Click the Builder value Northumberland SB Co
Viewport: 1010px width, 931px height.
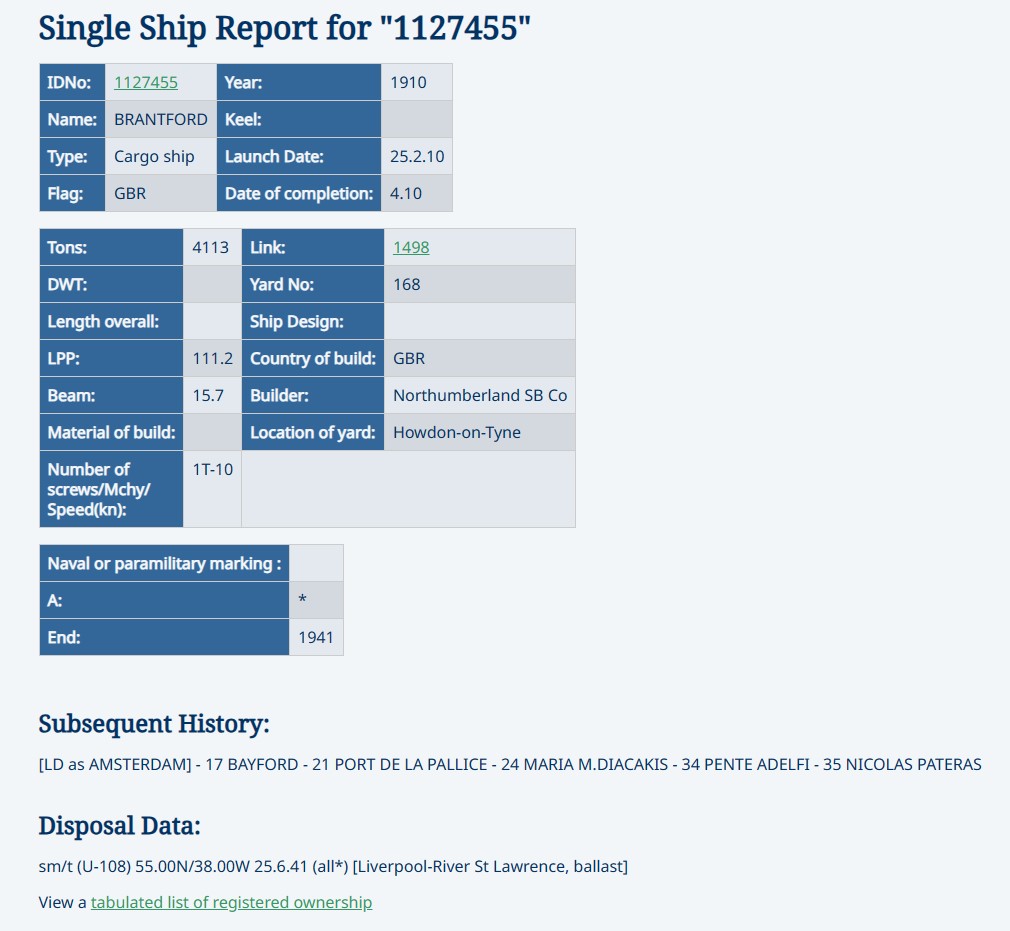tap(480, 395)
